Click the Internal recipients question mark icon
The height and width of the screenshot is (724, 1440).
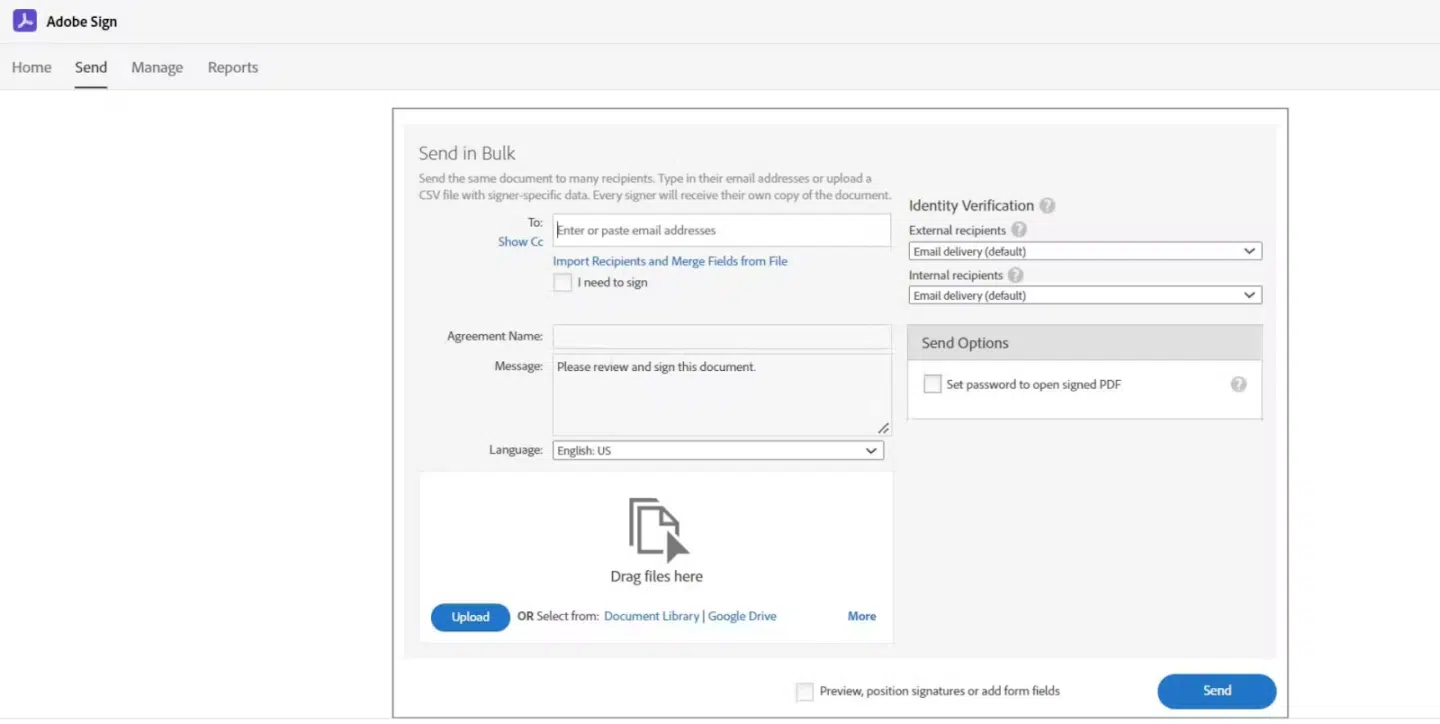coord(1015,275)
